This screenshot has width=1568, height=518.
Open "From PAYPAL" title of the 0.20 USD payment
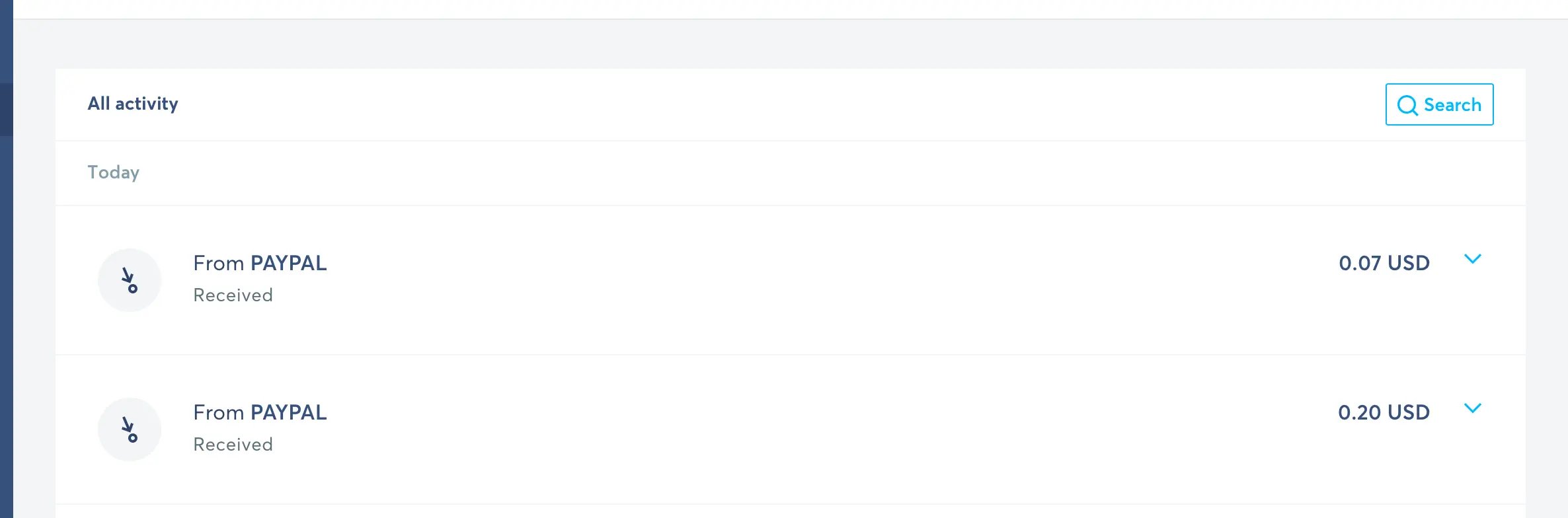260,412
